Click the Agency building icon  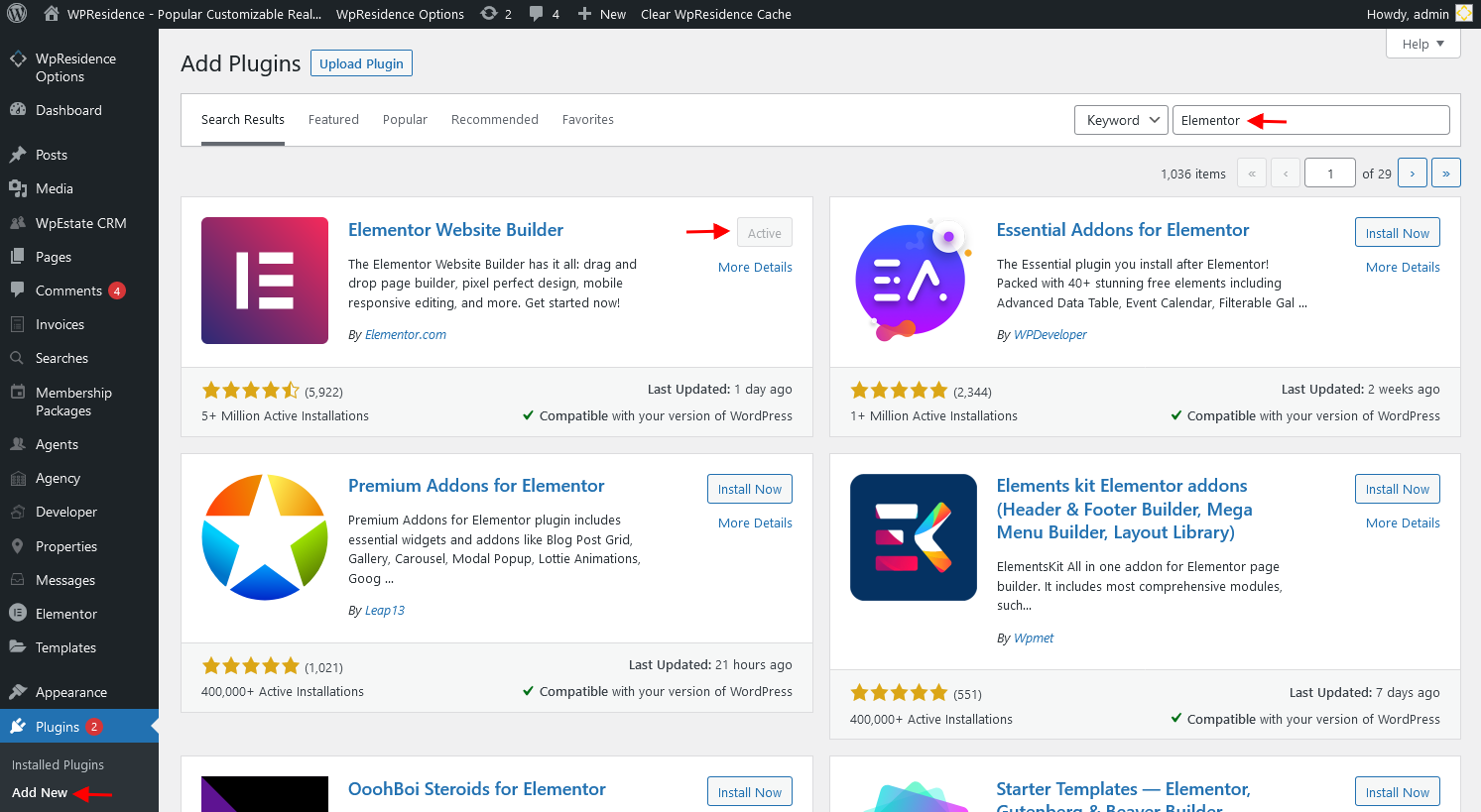18,478
